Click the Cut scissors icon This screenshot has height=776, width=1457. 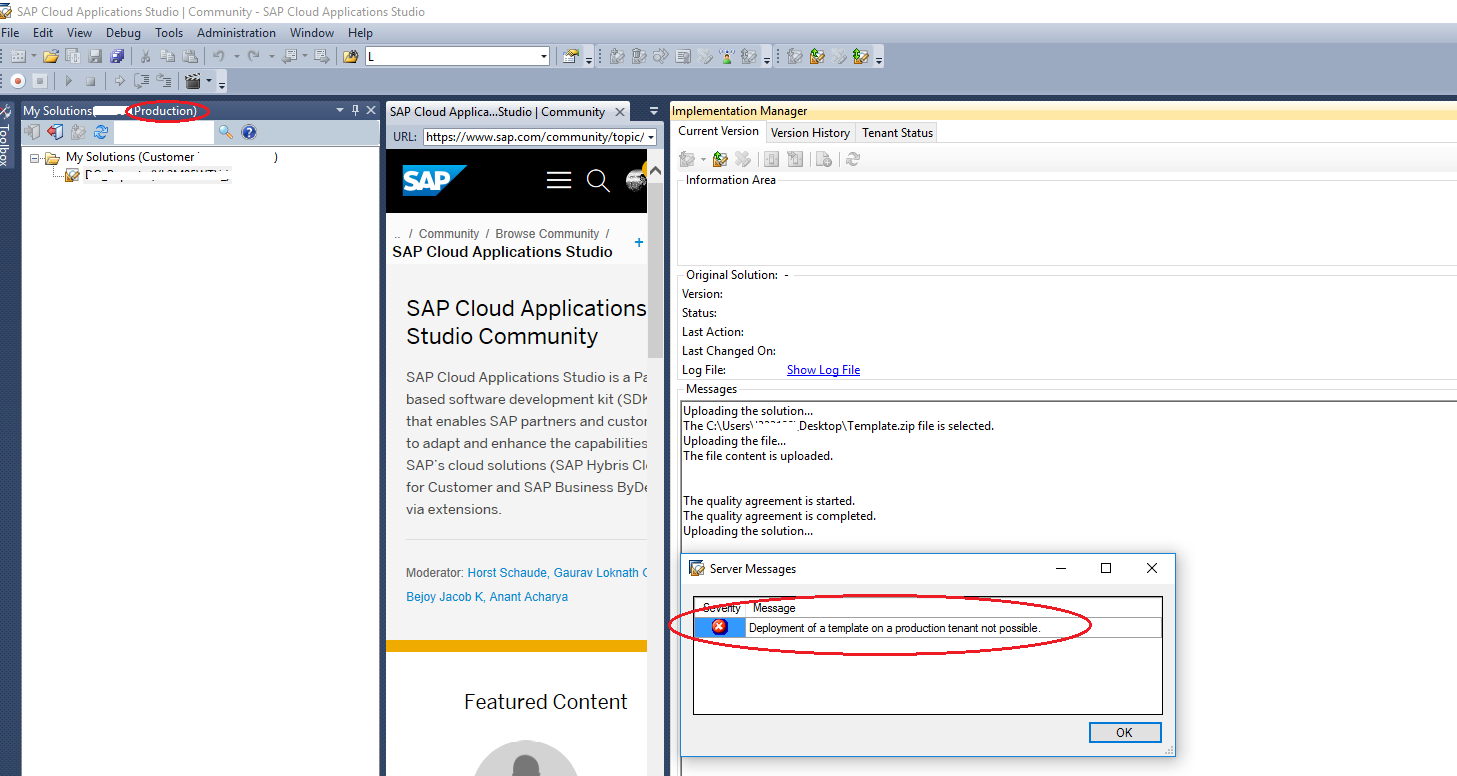click(145, 57)
